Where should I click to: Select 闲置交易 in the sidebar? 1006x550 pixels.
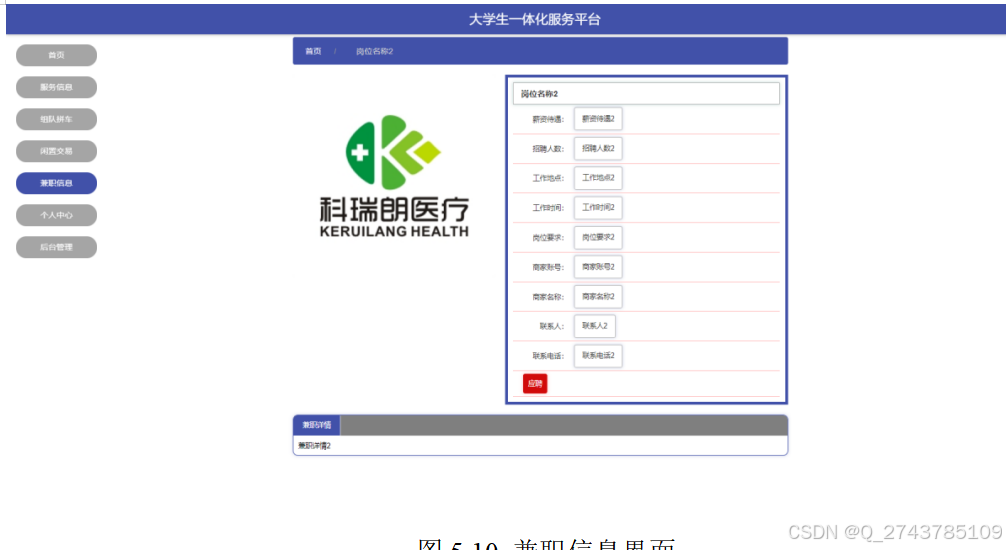(56, 151)
